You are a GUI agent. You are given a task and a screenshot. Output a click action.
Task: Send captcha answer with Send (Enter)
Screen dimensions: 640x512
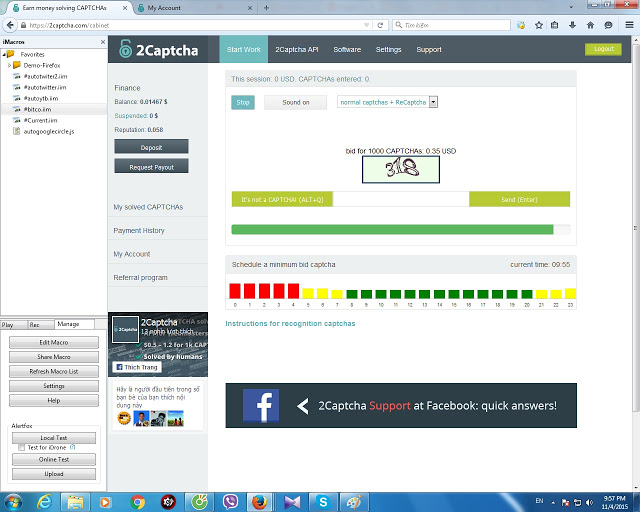tap(519, 199)
